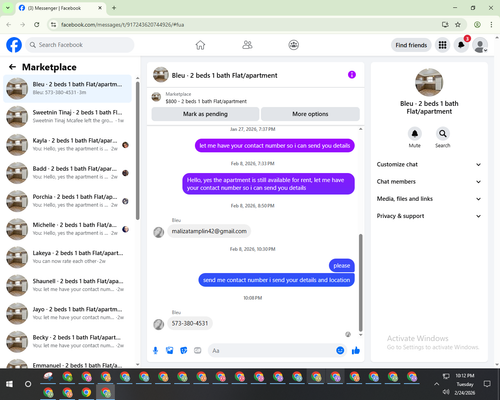Open the Groups icon in top nav
Screen dimensions: 500x400
(293, 45)
